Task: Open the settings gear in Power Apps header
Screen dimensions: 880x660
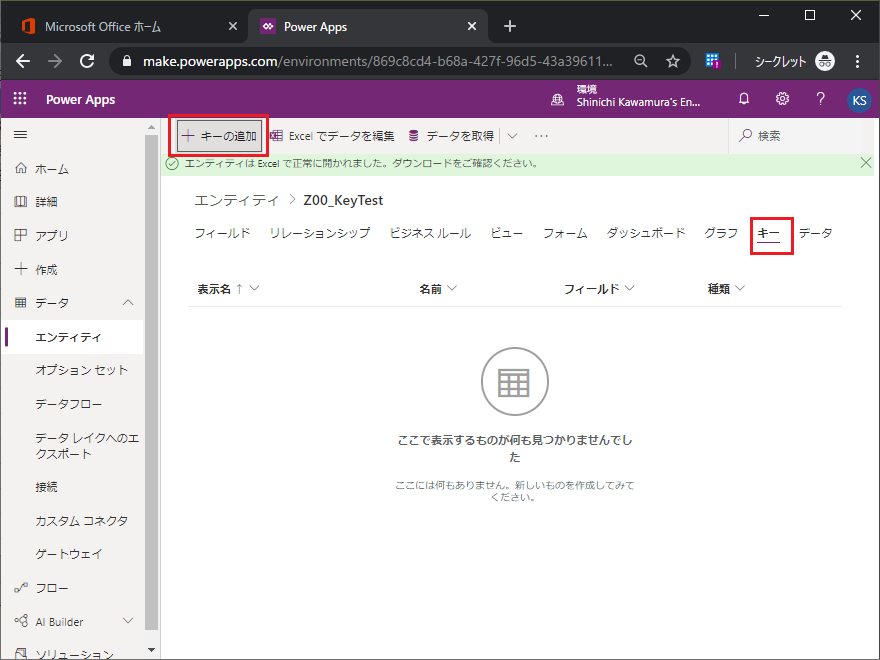Action: (x=782, y=99)
